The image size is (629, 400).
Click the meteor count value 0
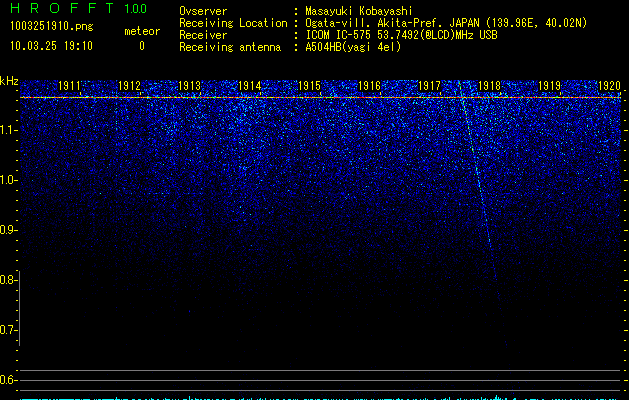[x=142, y=46]
